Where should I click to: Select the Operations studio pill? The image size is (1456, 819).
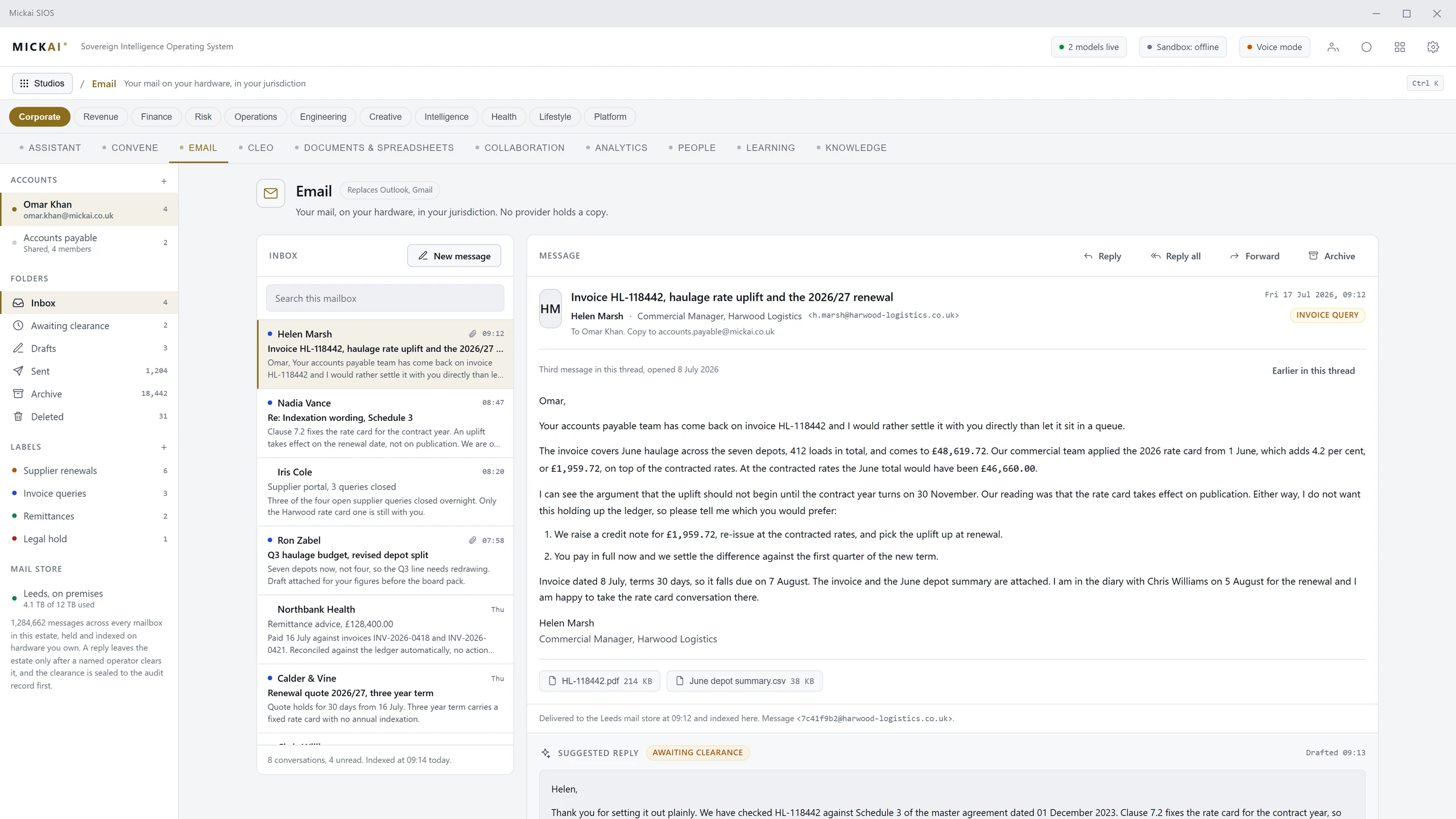point(255,117)
